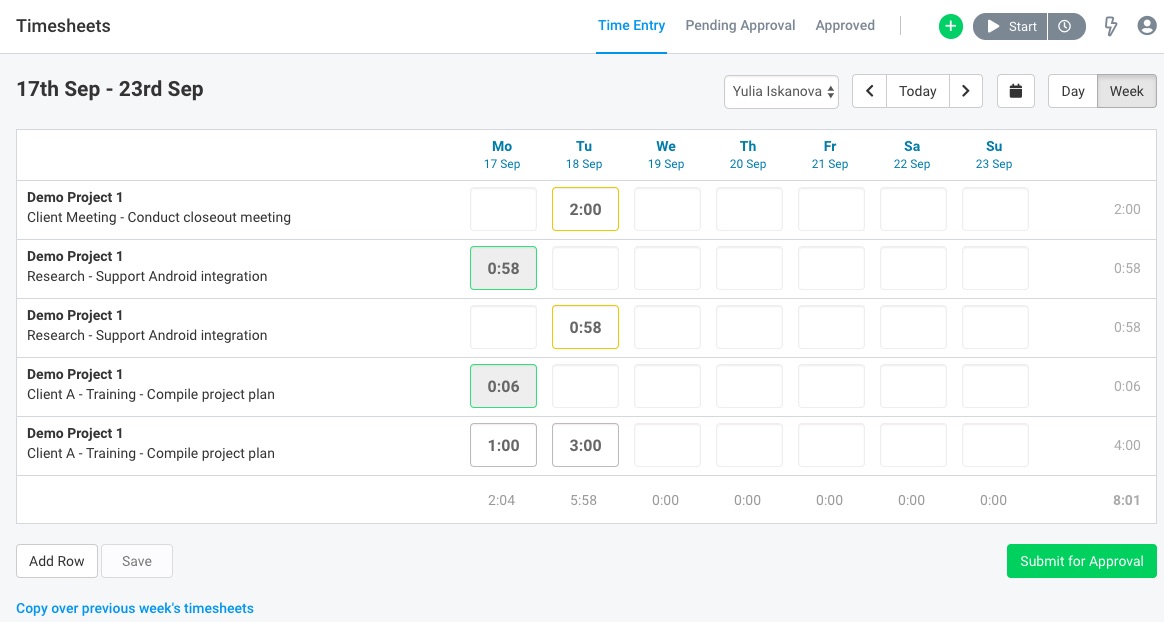Click the green plus add entry icon
This screenshot has height=622, width=1164.
[950, 26]
